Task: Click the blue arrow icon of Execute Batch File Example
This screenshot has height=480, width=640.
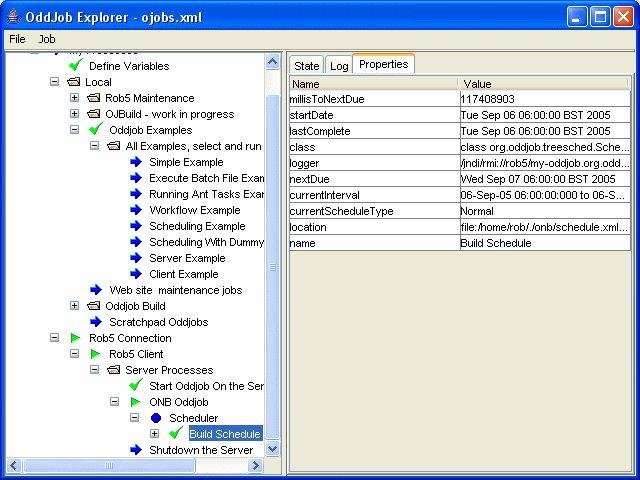Action: 136,178
